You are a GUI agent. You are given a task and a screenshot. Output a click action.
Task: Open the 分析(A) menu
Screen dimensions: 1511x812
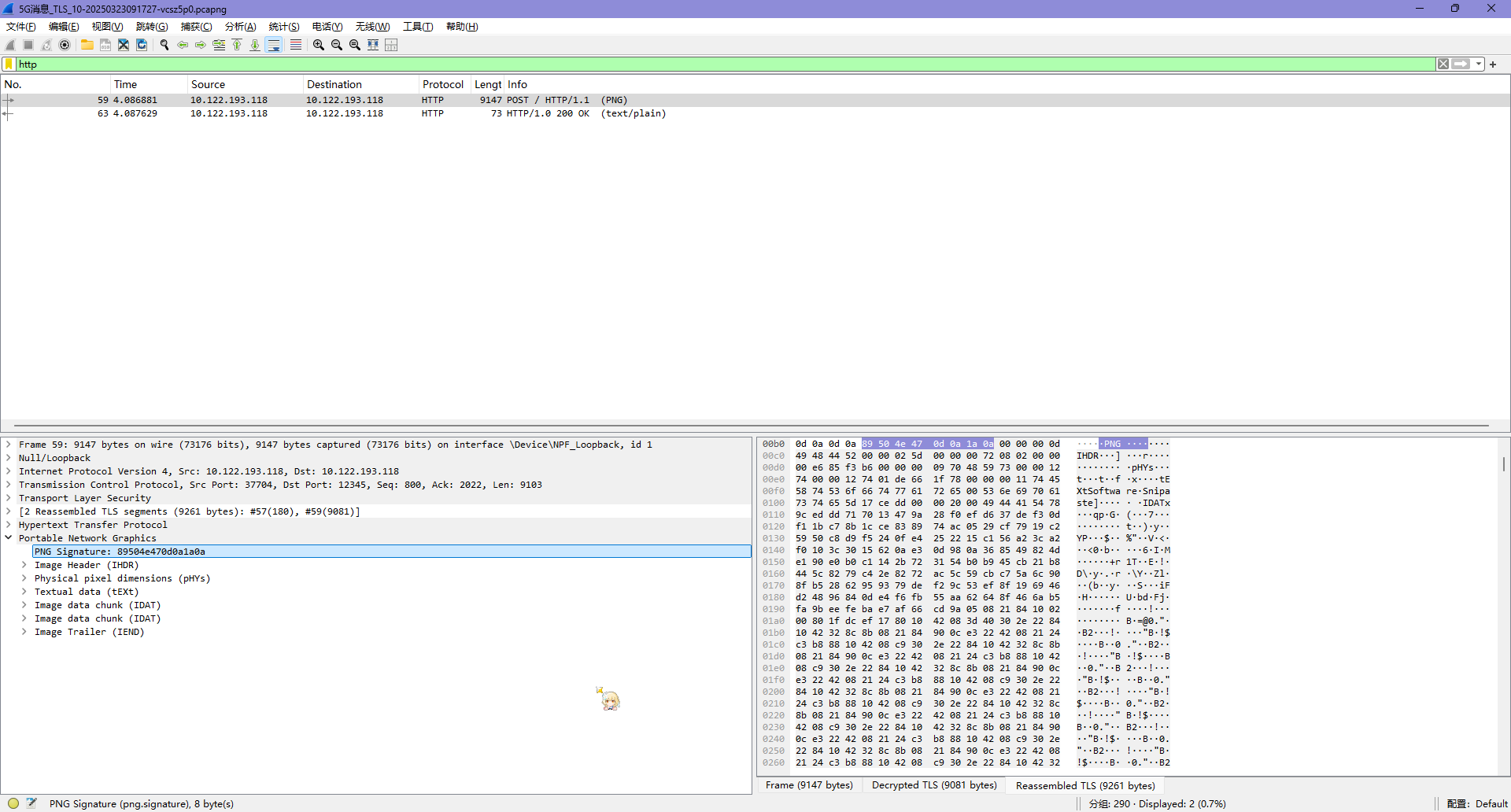[240, 27]
